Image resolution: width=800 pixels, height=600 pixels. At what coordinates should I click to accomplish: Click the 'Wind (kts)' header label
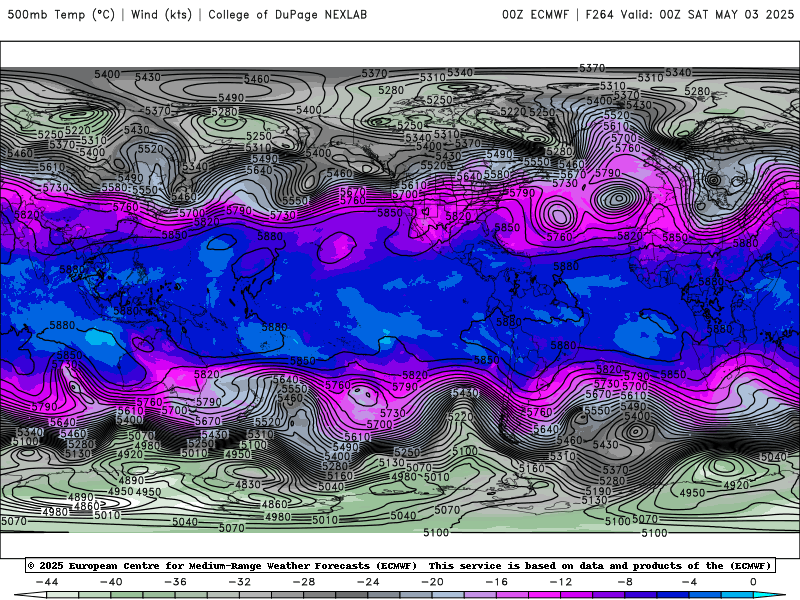[161, 14]
